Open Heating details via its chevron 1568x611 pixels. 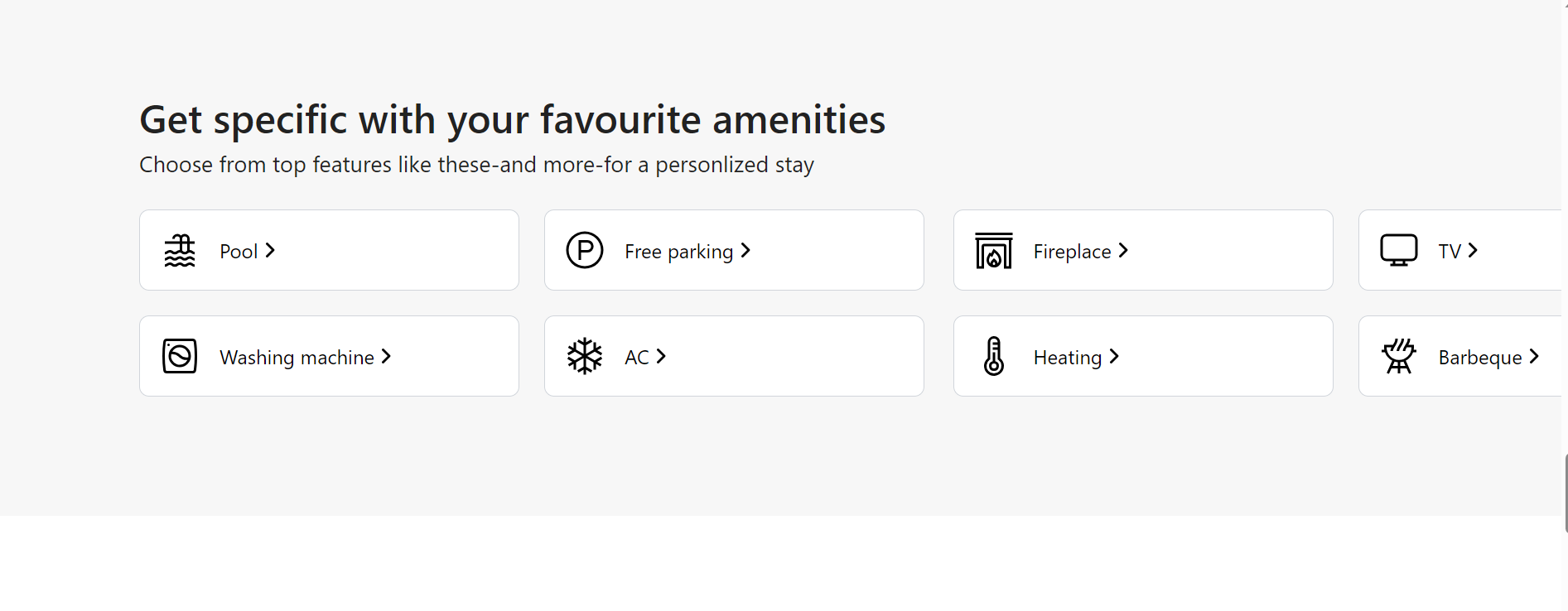[1113, 356]
